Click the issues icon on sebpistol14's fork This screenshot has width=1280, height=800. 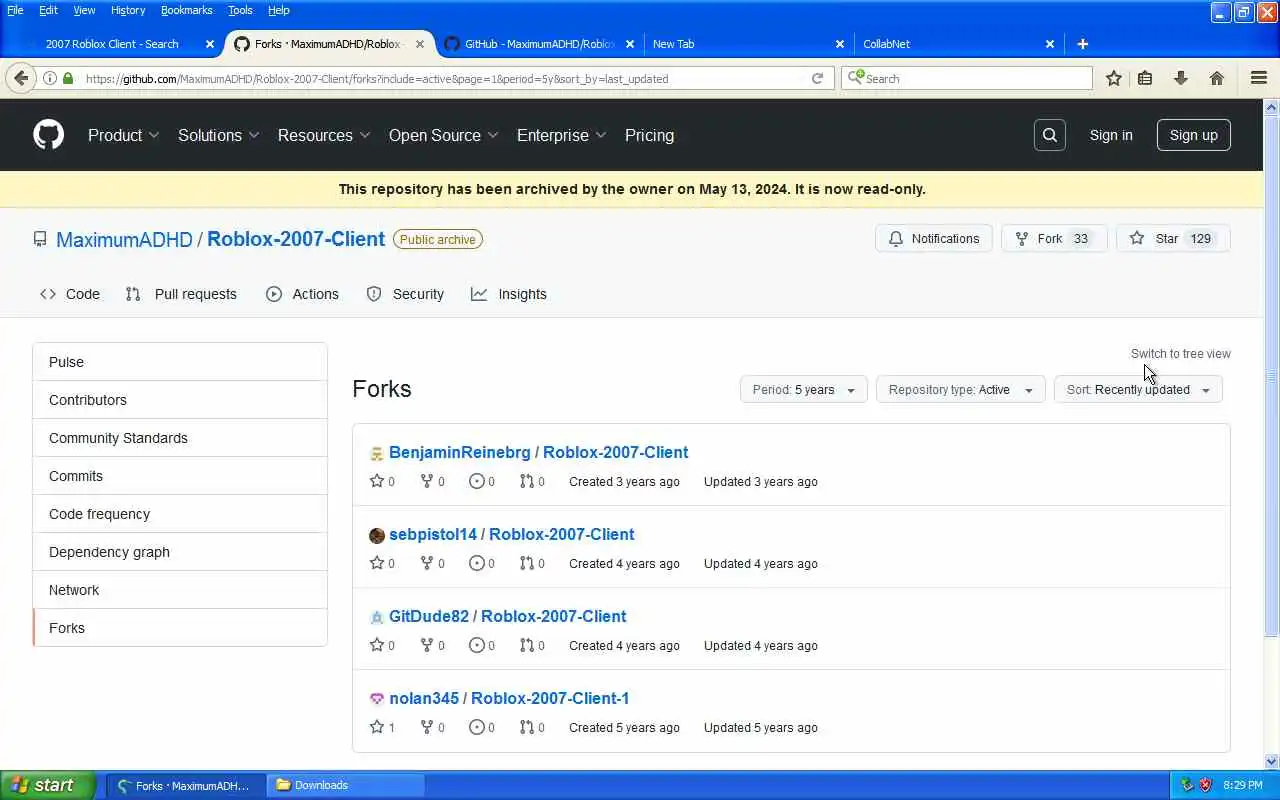(476, 563)
